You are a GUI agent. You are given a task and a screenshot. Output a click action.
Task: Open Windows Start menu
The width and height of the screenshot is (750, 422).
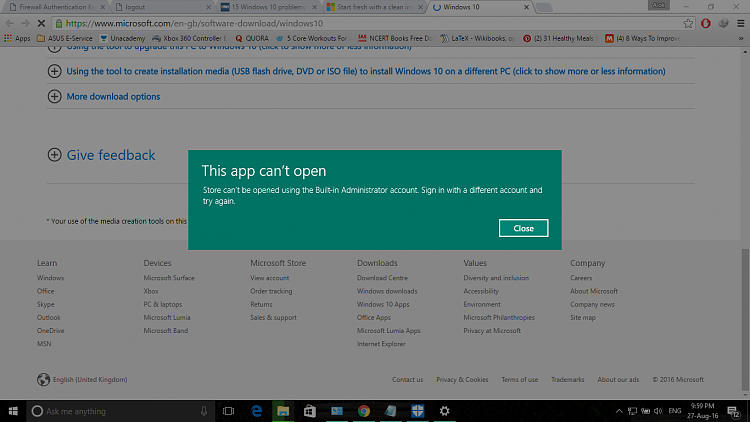pos(13,411)
